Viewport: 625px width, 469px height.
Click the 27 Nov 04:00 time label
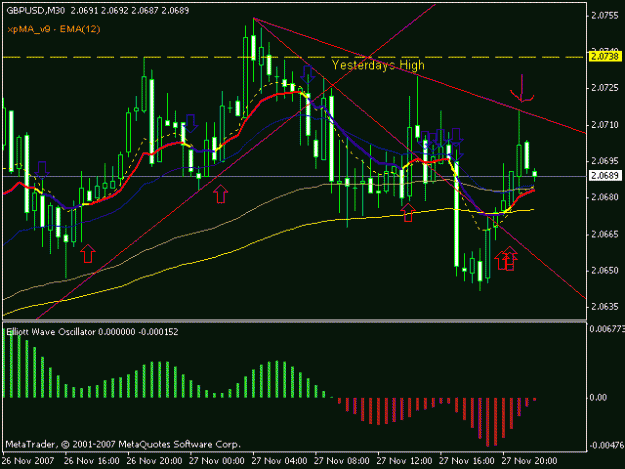[x=279, y=461]
